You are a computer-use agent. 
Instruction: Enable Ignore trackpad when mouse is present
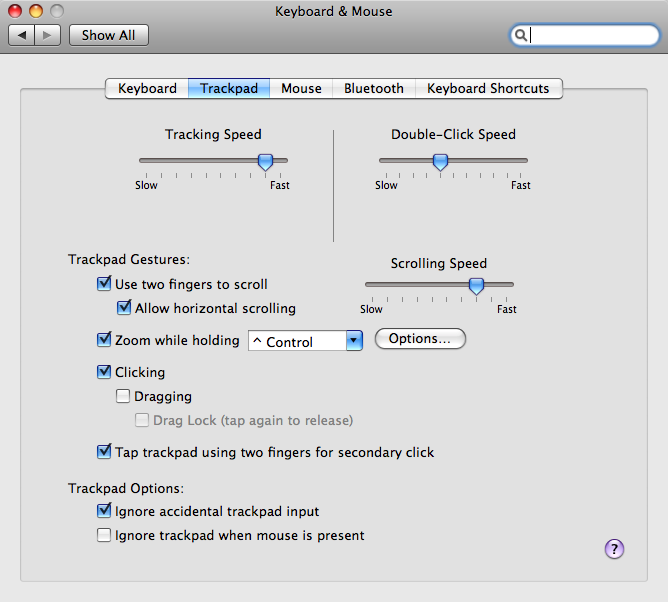point(104,535)
